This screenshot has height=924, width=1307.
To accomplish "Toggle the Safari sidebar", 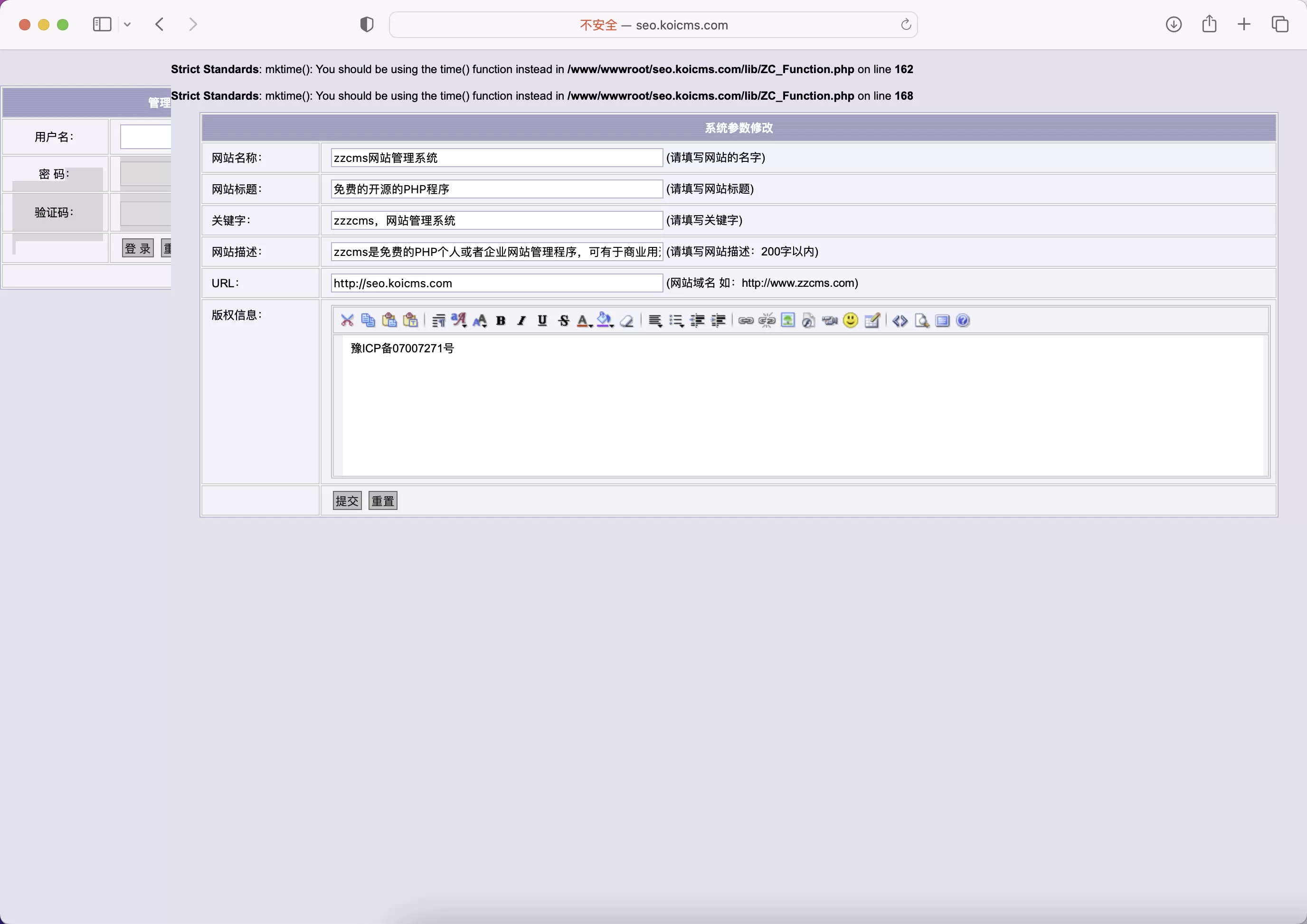I will [102, 25].
